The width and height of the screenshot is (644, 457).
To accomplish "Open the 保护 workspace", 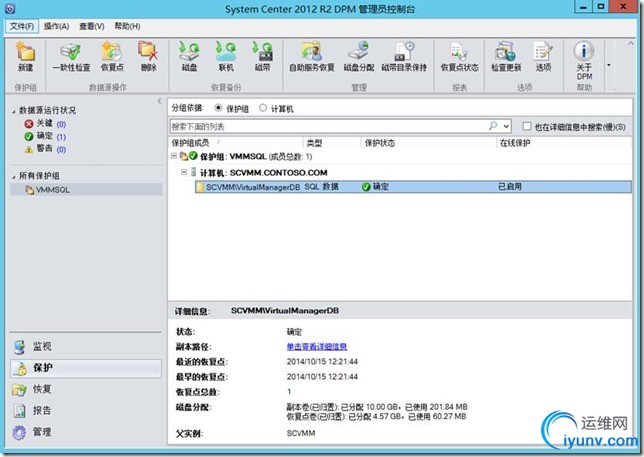I will [86, 368].
